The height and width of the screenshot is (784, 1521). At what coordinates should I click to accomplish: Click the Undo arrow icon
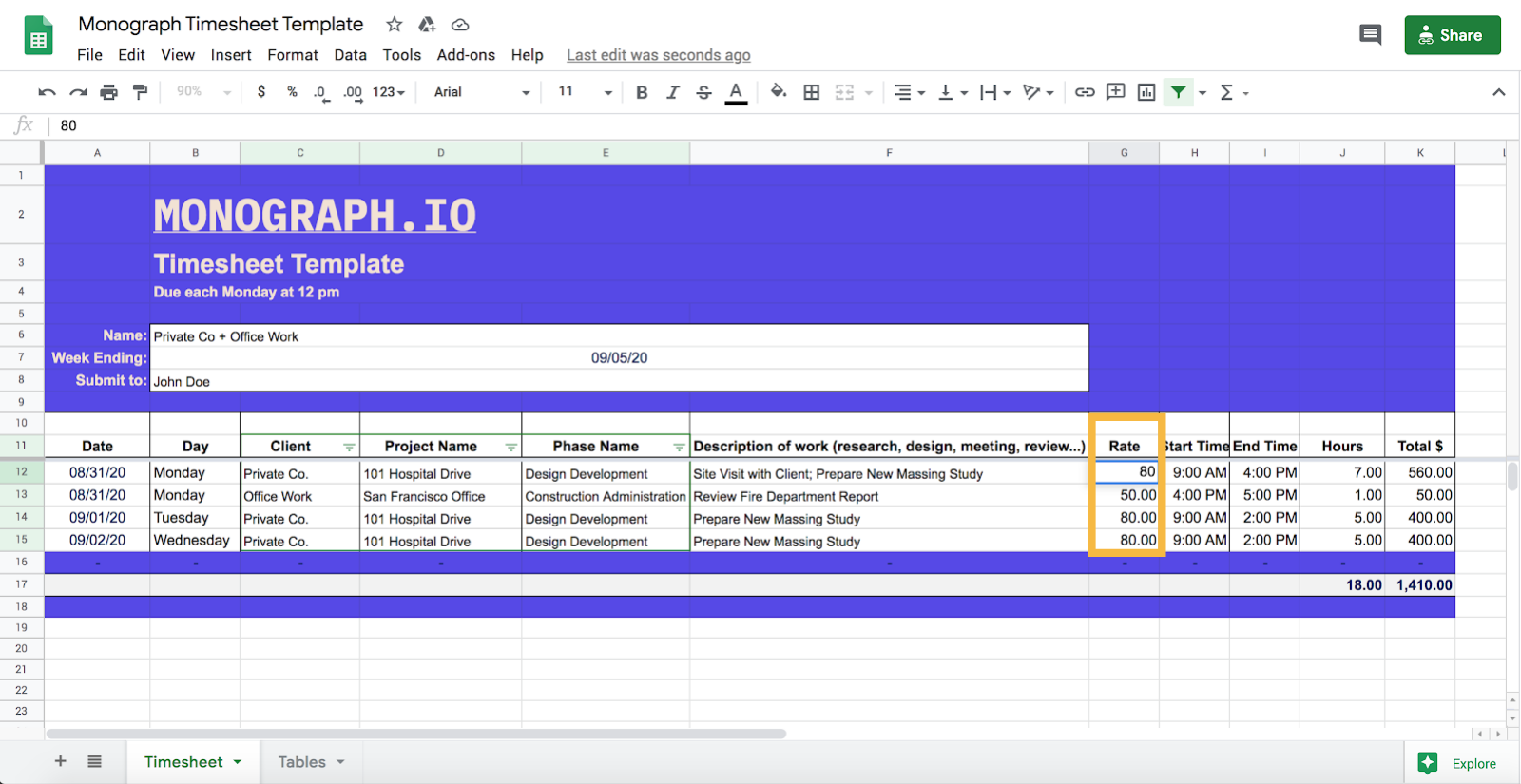tap(47, 92)
